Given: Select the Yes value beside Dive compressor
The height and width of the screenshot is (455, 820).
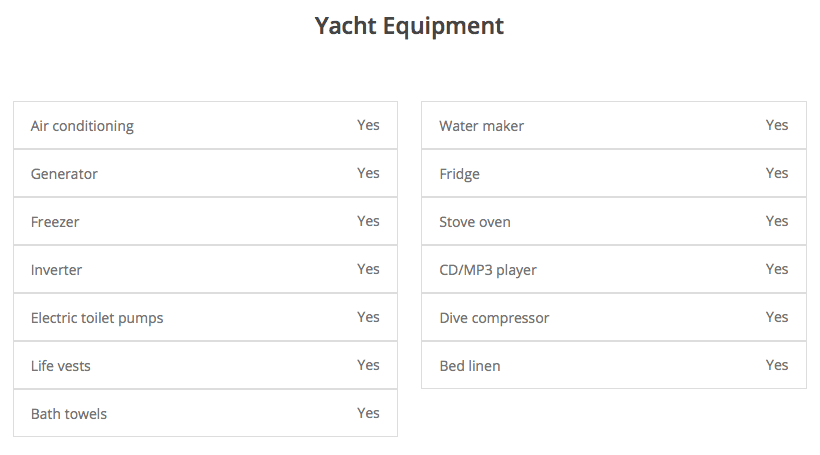Looking at the screenshot, I should click(x=777, y=317).
